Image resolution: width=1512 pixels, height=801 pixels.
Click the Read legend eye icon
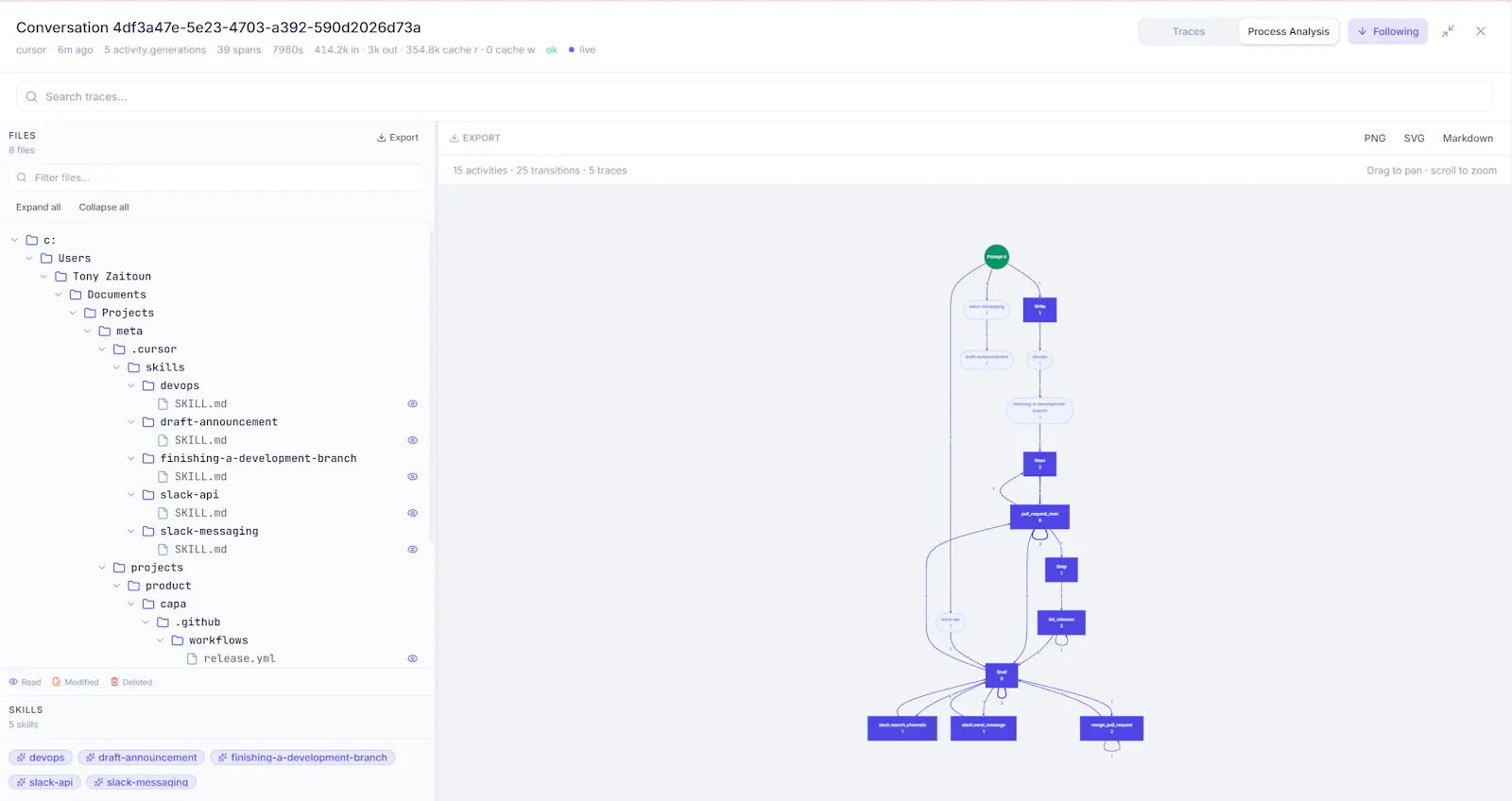(x=13, y=682)
